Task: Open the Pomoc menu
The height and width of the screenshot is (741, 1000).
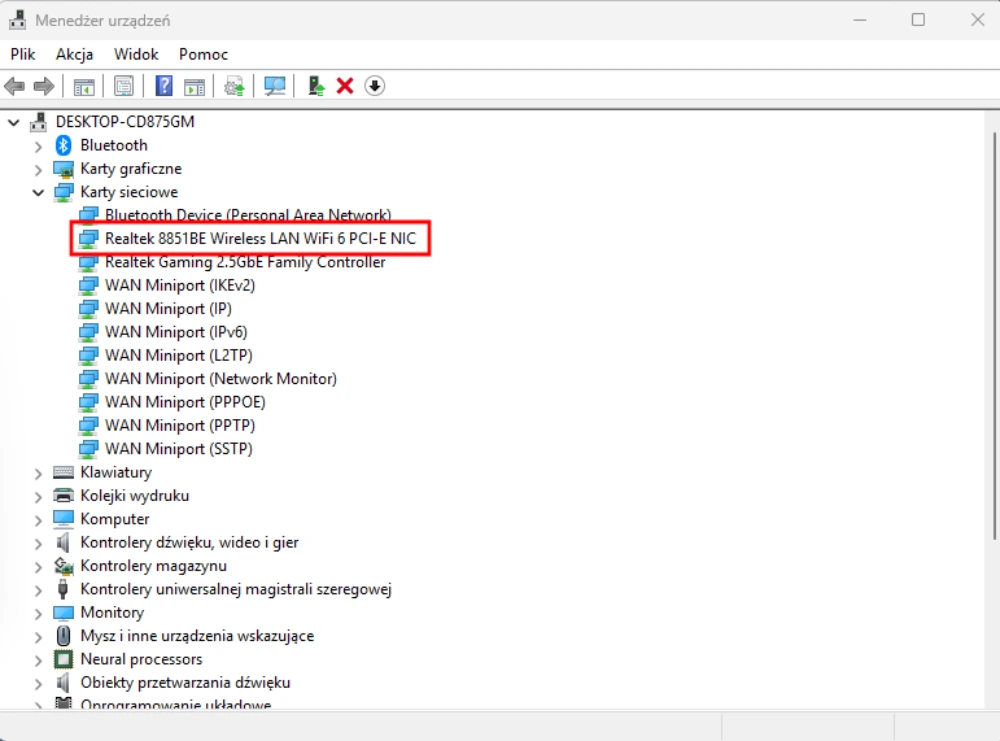Action: 203,54
